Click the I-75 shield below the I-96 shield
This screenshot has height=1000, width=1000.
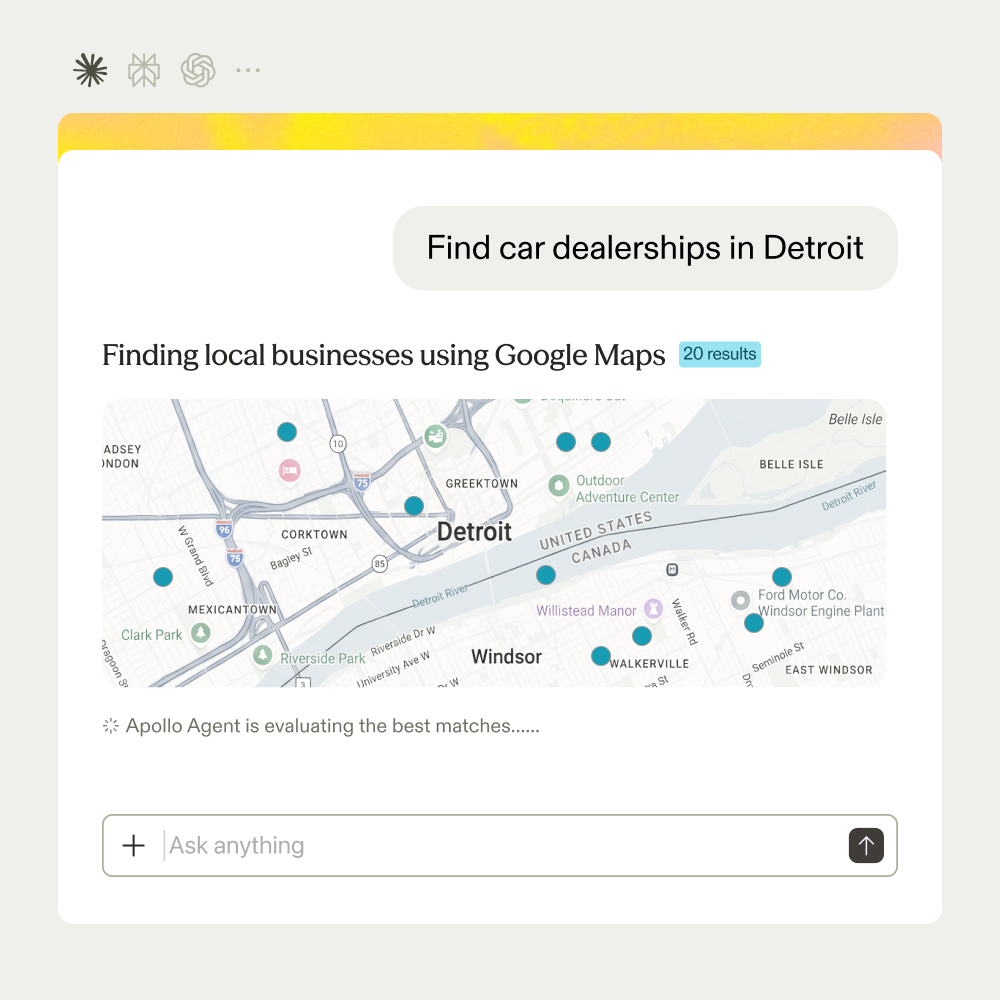[x=235, y=557]
